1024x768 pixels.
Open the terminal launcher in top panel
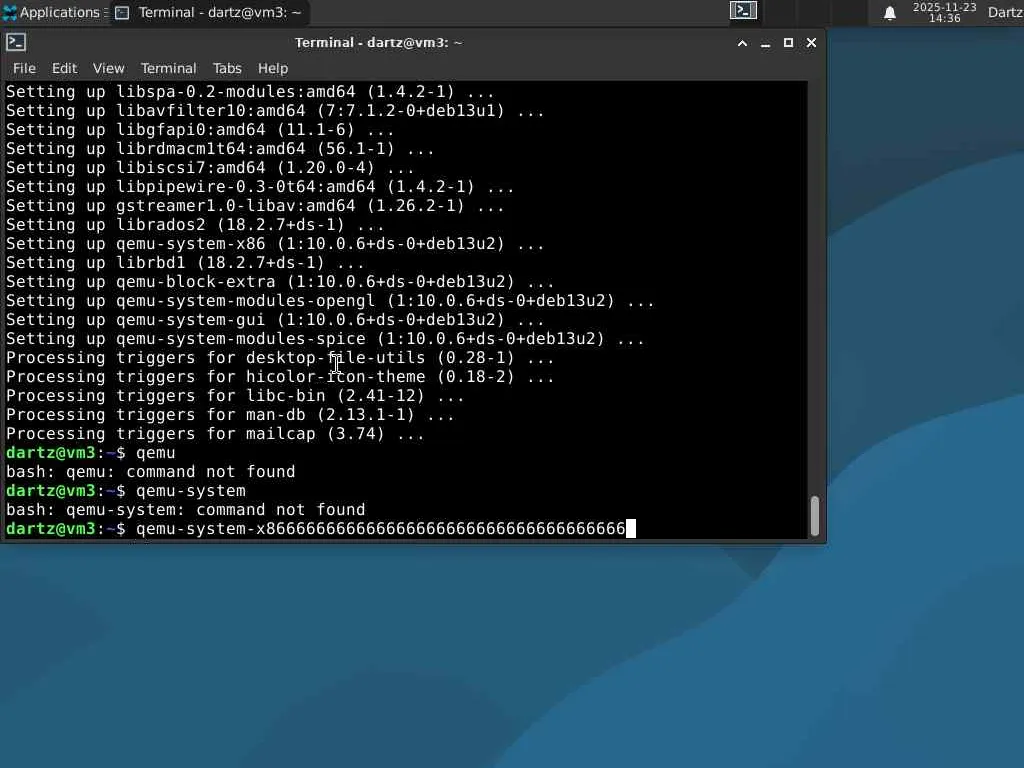[x=743, y=10]
